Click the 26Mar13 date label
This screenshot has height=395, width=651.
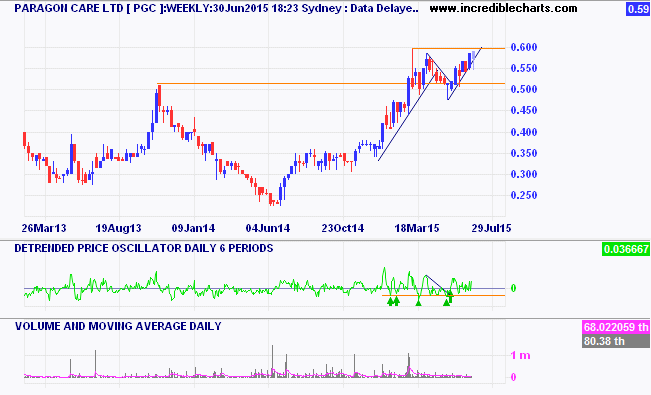(44, 228)
